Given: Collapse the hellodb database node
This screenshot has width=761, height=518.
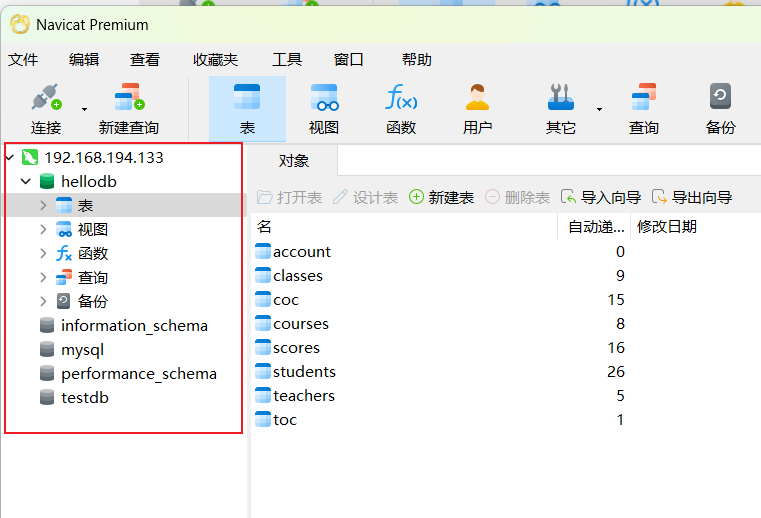Looking at the screenshot, I should point(26,182).
